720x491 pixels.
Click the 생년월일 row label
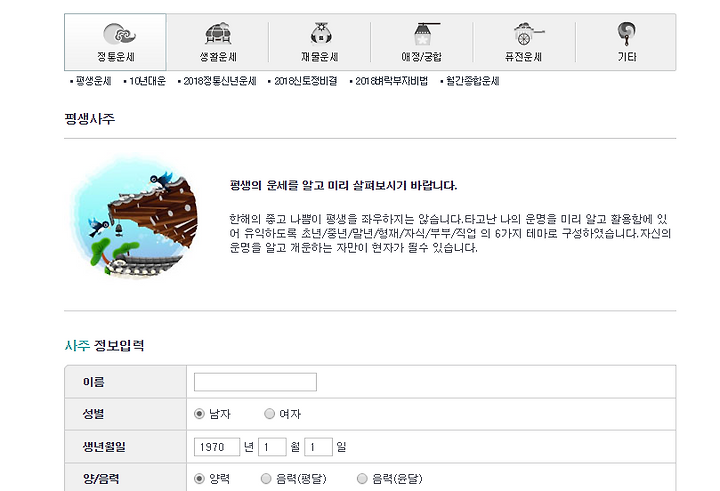104,446
